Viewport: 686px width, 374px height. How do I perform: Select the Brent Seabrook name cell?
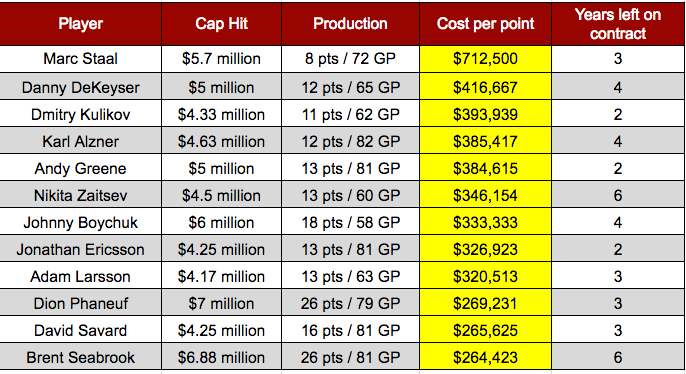click(80, 357)
